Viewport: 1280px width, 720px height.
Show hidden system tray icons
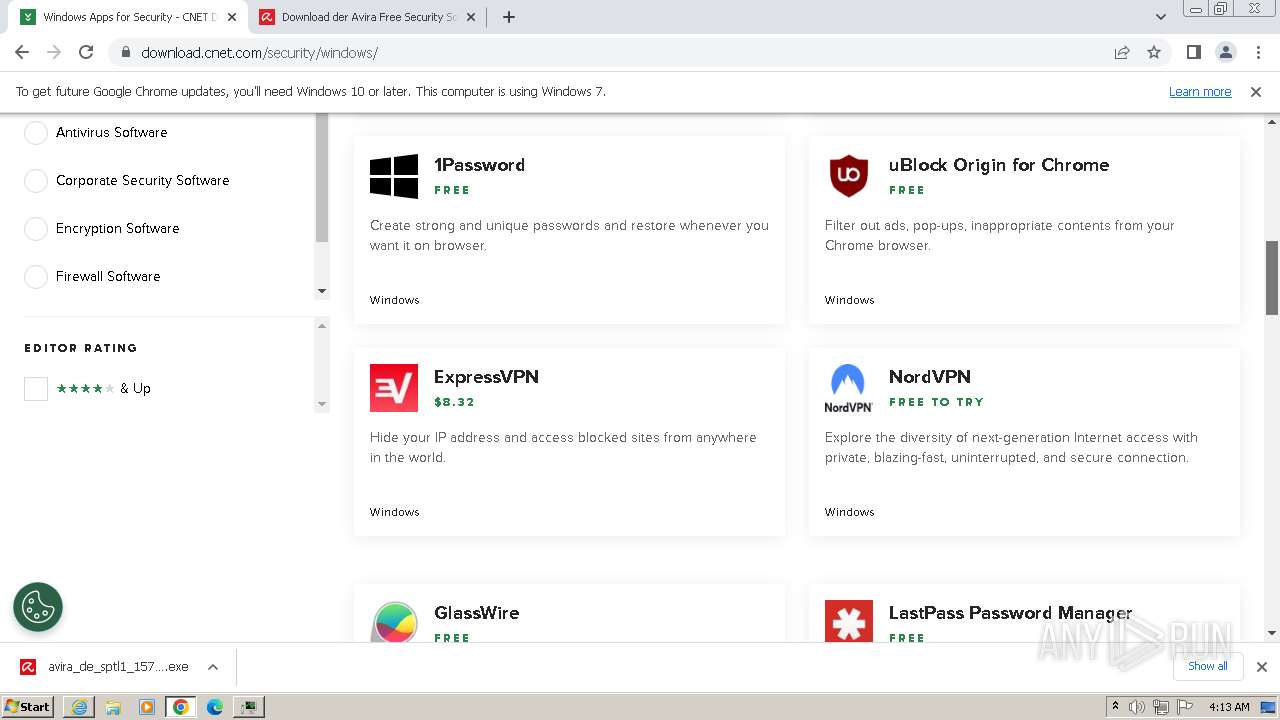click(x=1115, y=707)
